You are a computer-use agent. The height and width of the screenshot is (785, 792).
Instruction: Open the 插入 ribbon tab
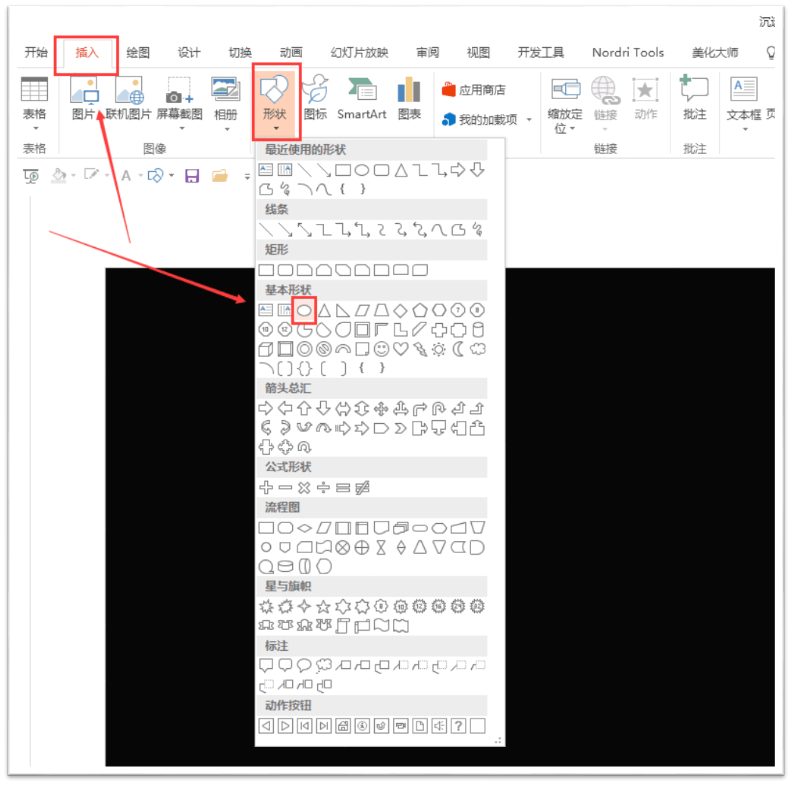(x=87, y=53)
